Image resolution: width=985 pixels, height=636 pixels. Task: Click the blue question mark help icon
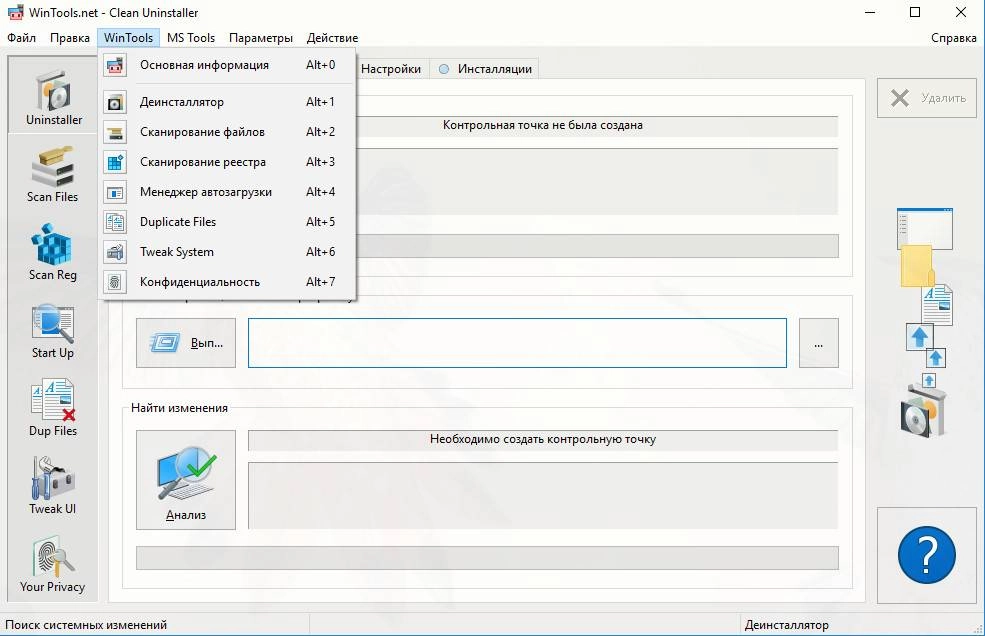pos(927,556)
